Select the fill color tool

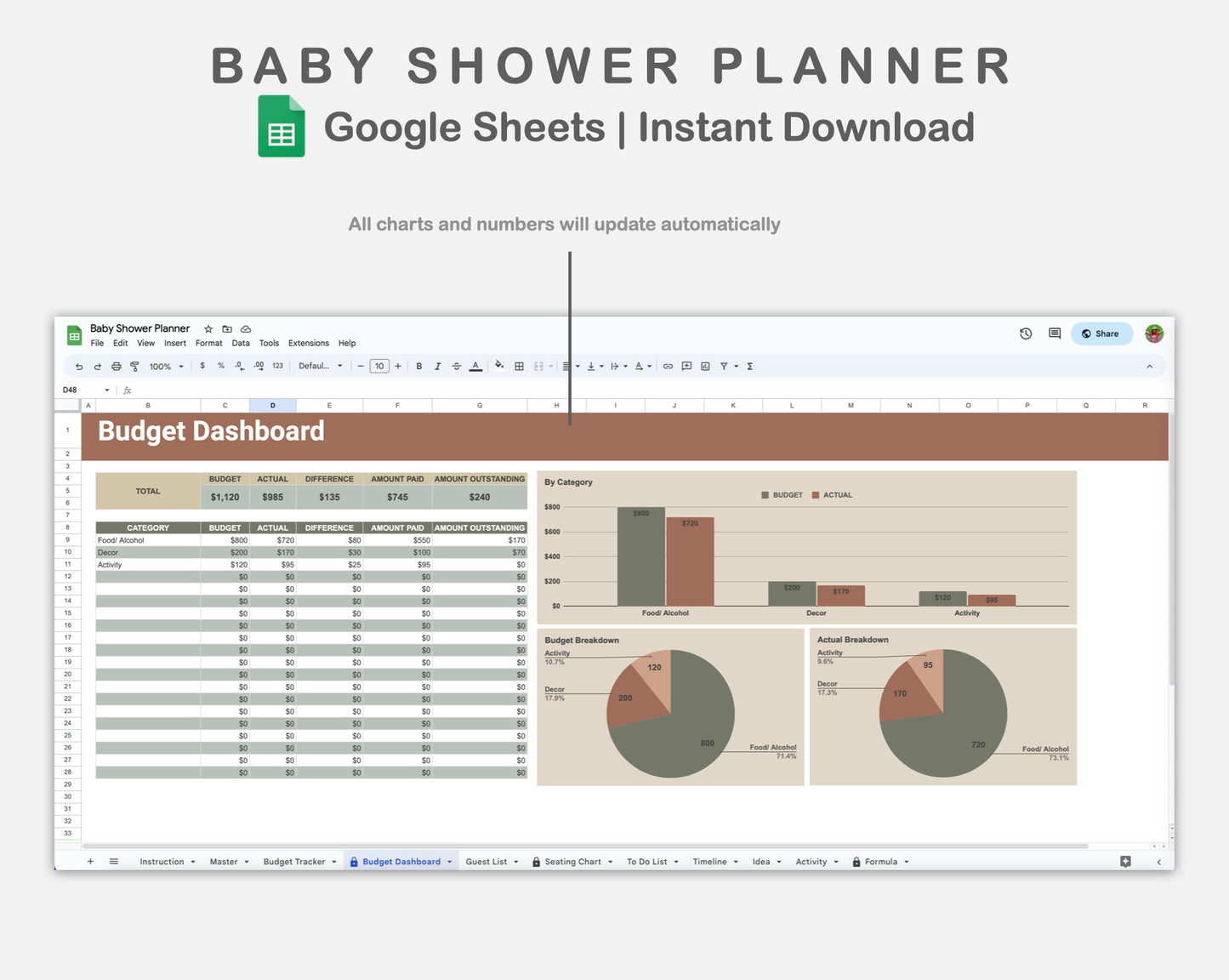point(499,366)
